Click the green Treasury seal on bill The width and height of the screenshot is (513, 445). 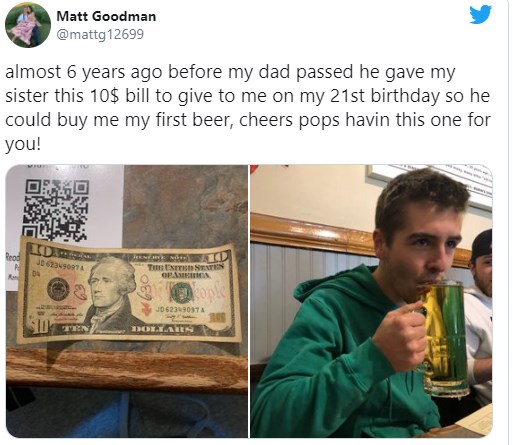coord(180,292)
